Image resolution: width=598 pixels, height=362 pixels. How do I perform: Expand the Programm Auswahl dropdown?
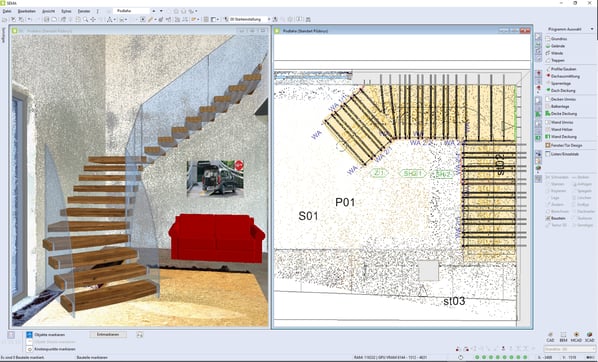[570, 29]
